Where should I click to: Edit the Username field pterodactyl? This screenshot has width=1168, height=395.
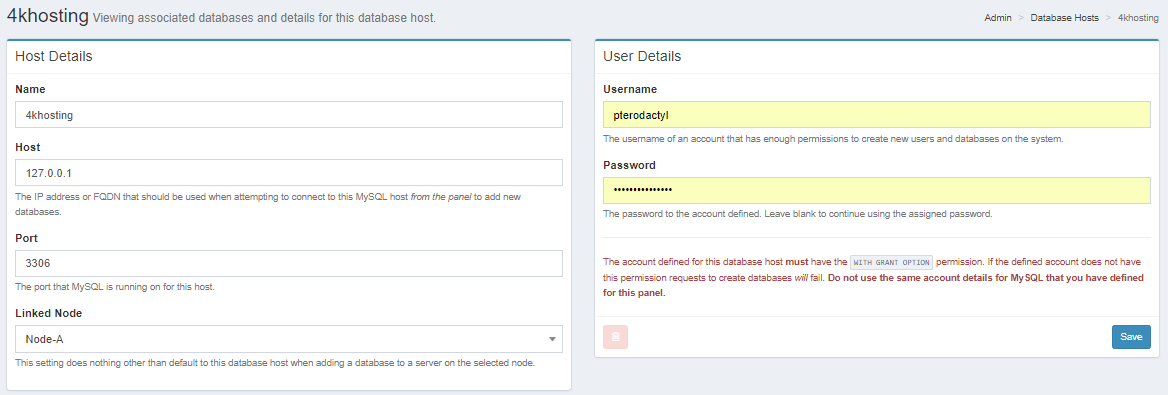point(877,115)
